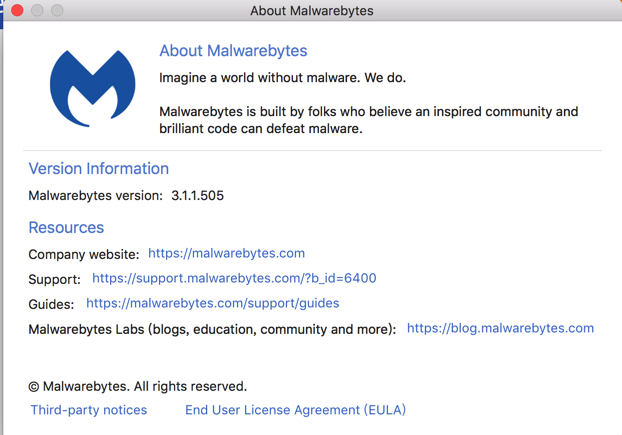Click the 'Company website:' label
Screen dimensions: 622x435
(84, 254)
